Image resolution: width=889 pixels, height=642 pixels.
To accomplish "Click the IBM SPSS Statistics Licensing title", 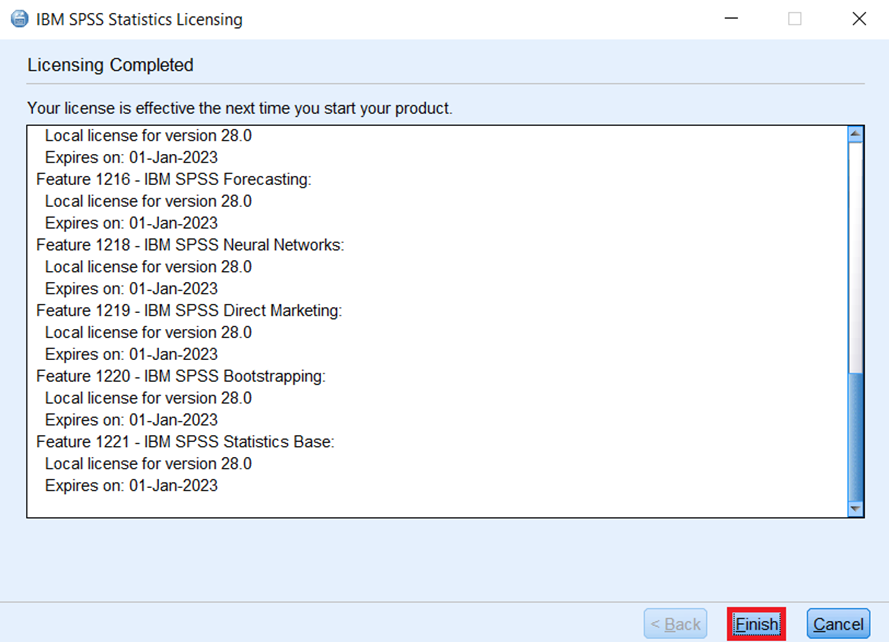I will click(x=139, y=19).
